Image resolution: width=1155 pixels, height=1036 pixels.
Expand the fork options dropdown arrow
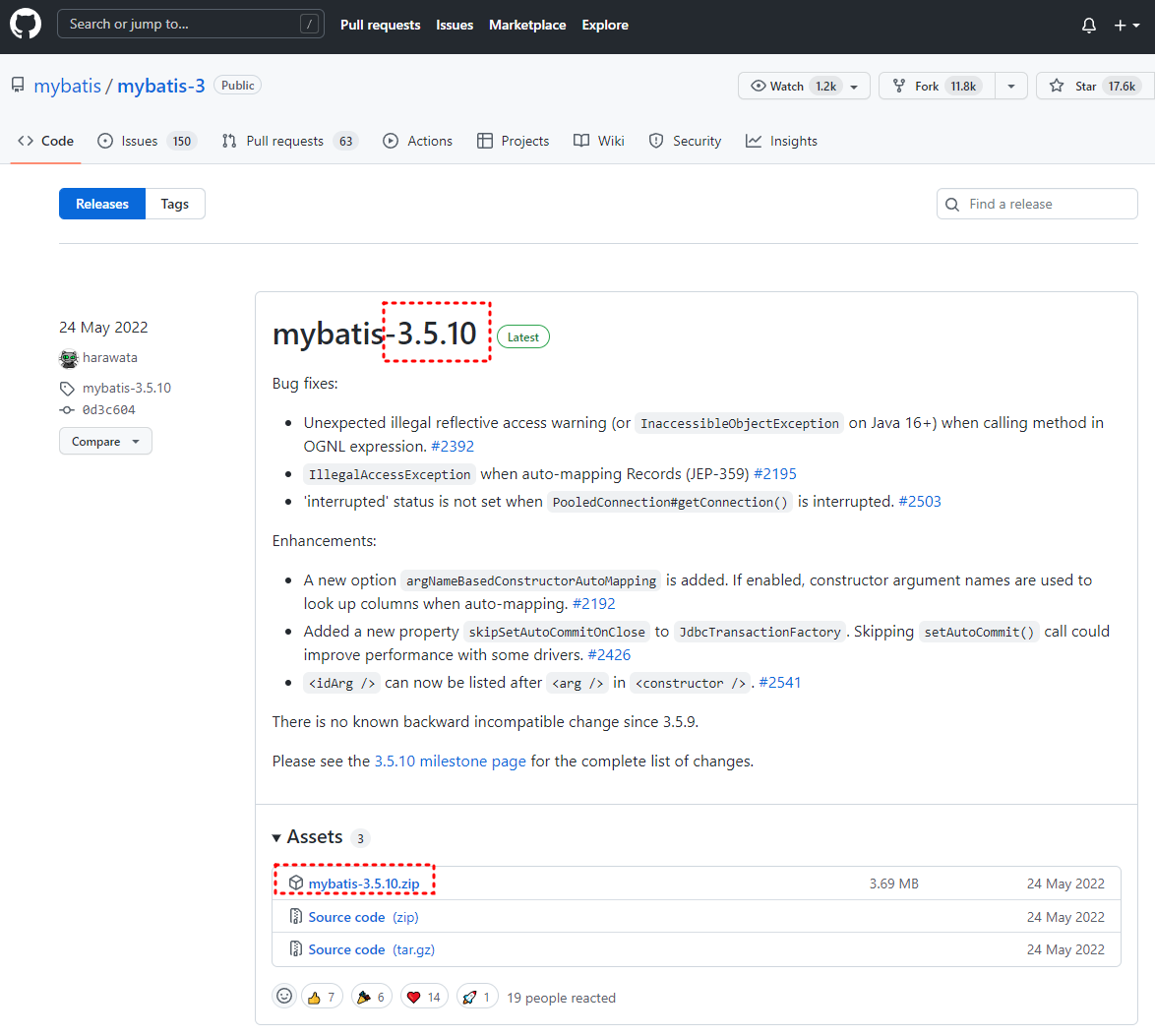tap(1011, 87)
